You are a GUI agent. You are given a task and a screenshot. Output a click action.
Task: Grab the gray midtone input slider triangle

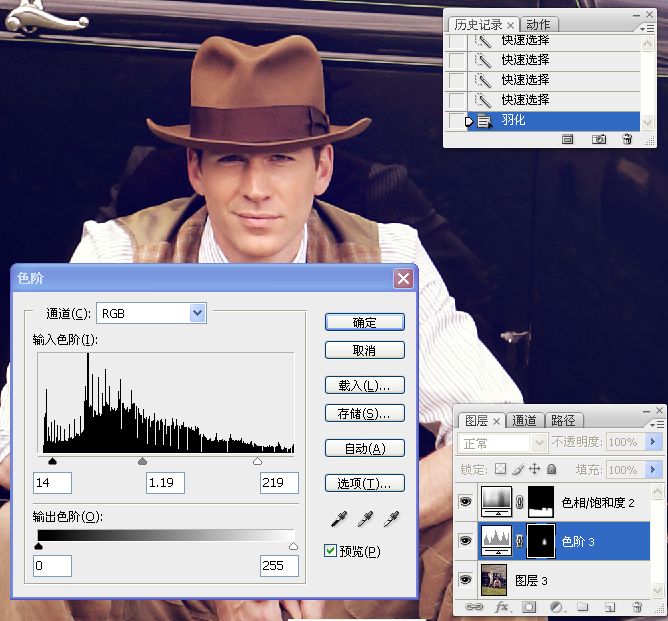point(143,461)
